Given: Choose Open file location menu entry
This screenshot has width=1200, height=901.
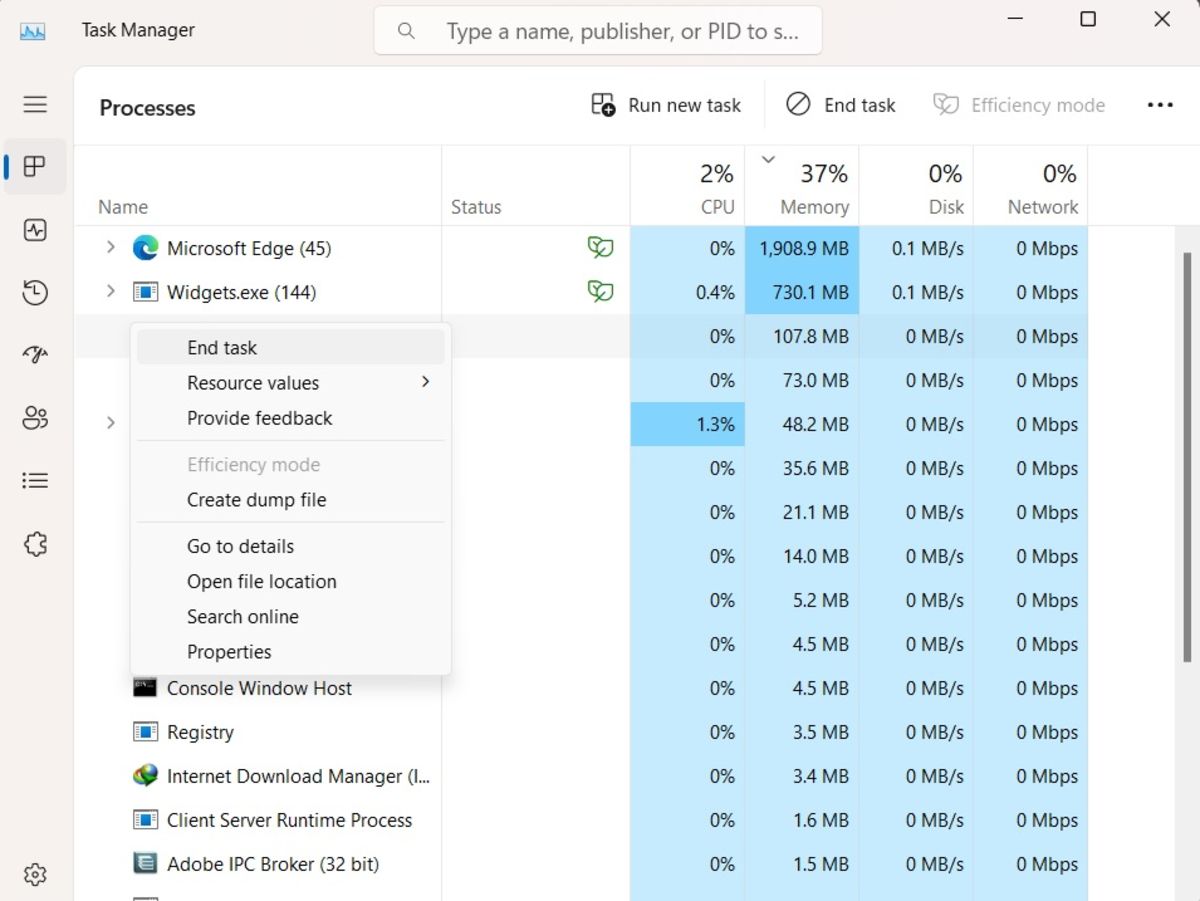Looking at the screenshot, I should point(291,581).
